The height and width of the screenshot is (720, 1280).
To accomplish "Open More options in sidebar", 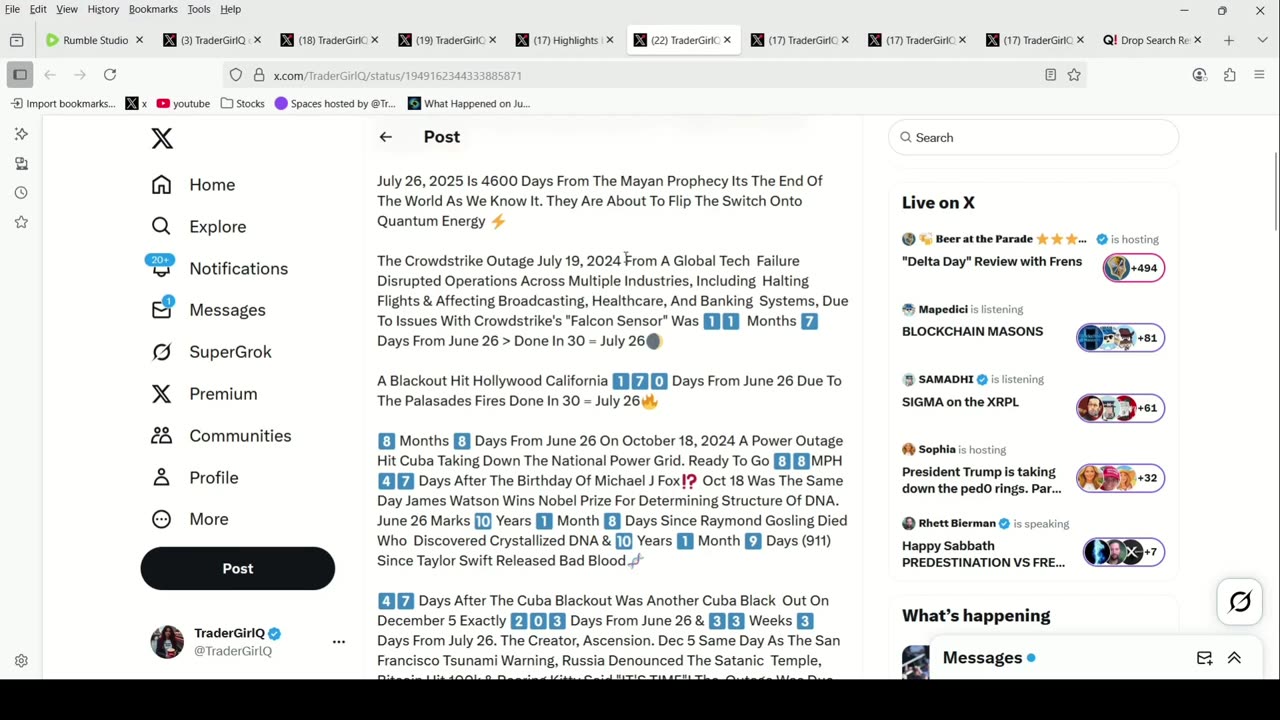I will click(x=190, y=519).
